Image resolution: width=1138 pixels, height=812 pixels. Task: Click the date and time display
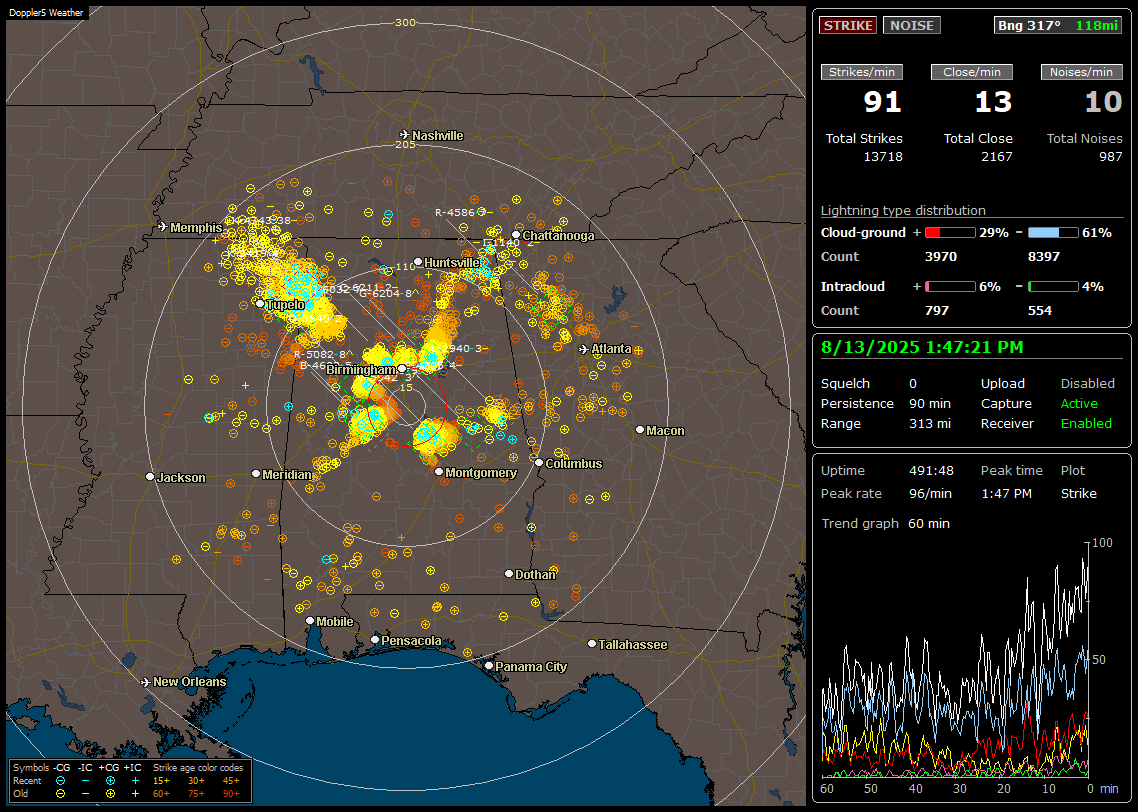click(x=922, y=347)
